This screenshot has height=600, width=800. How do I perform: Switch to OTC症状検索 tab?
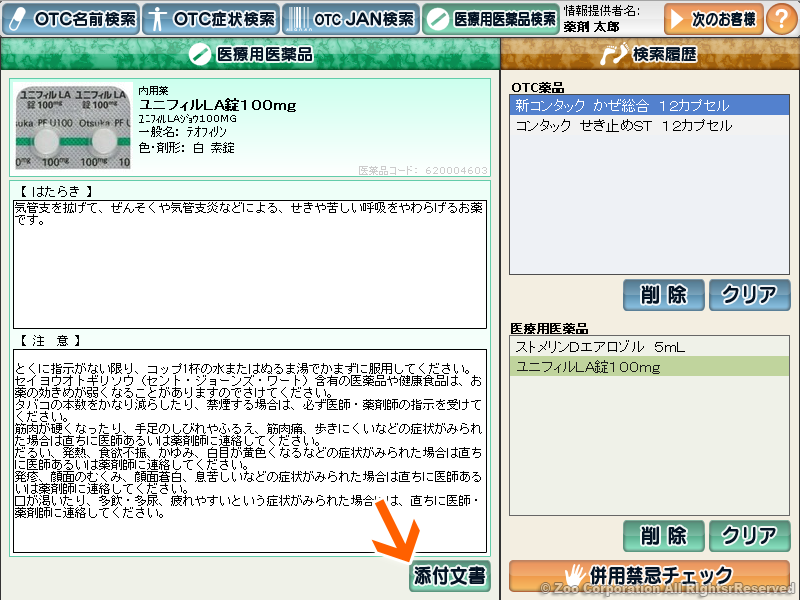click(x=211, y=19)
